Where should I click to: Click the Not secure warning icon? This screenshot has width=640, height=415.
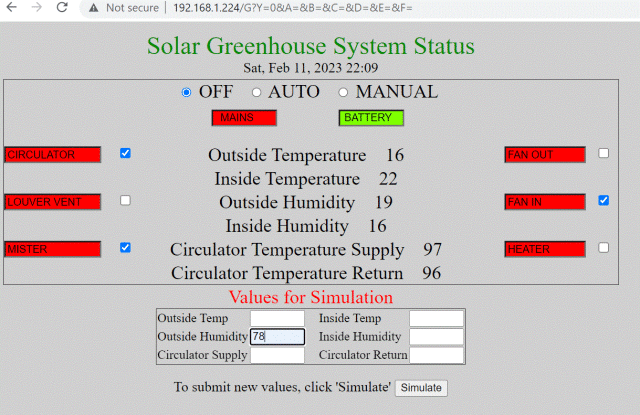(x=94, y=7)
